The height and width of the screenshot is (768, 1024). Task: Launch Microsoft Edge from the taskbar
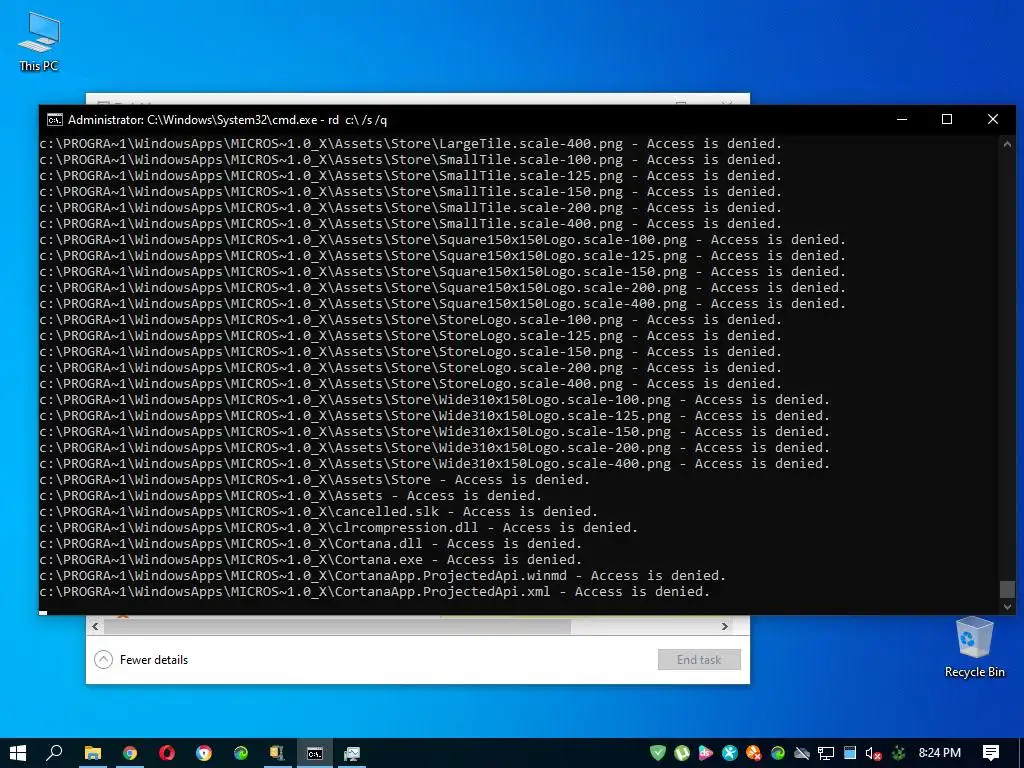[x=241, y=753]
